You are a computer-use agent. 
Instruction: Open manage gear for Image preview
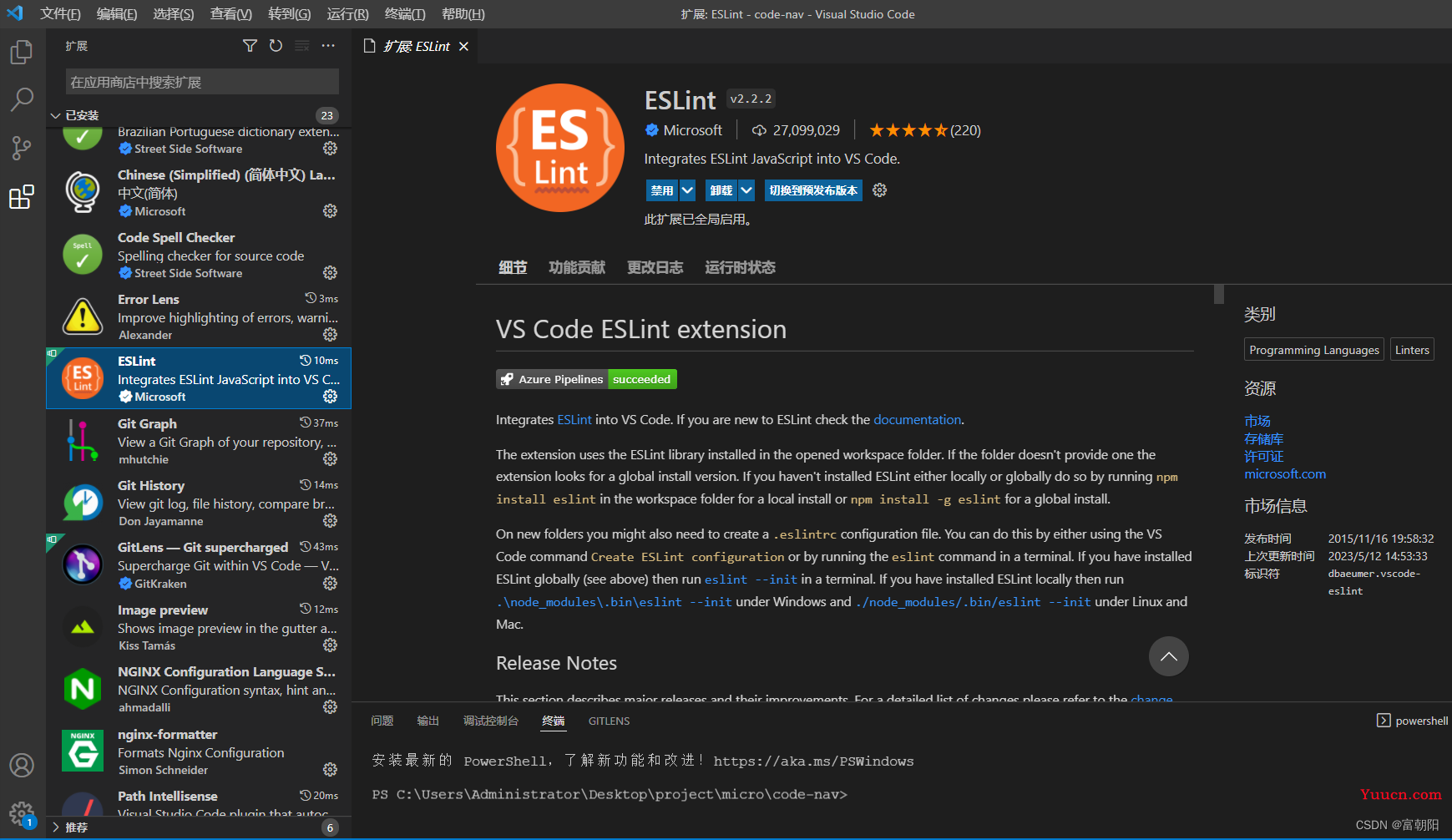(x=331, y=645)
